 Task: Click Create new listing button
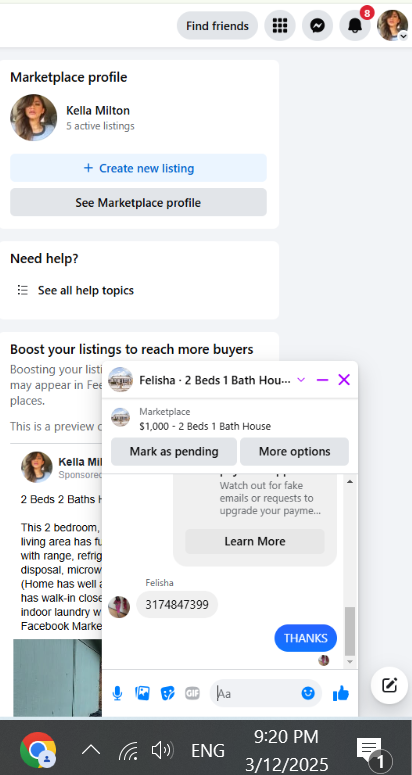click(138, 168)
